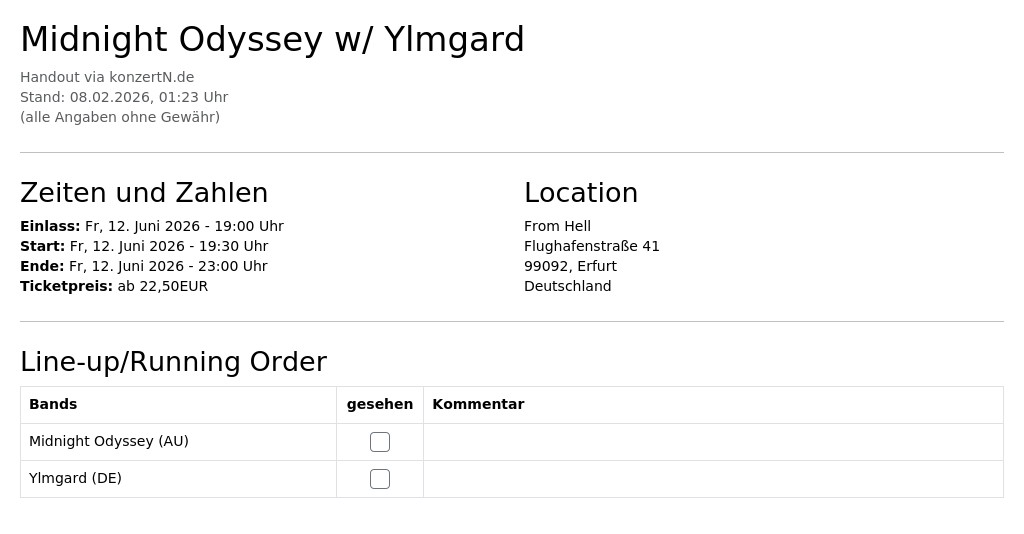Screen dimensions: 1024x534
Task: Select the Midnight Odyssey (AU) band entry
Action: (x=108, y=441)
